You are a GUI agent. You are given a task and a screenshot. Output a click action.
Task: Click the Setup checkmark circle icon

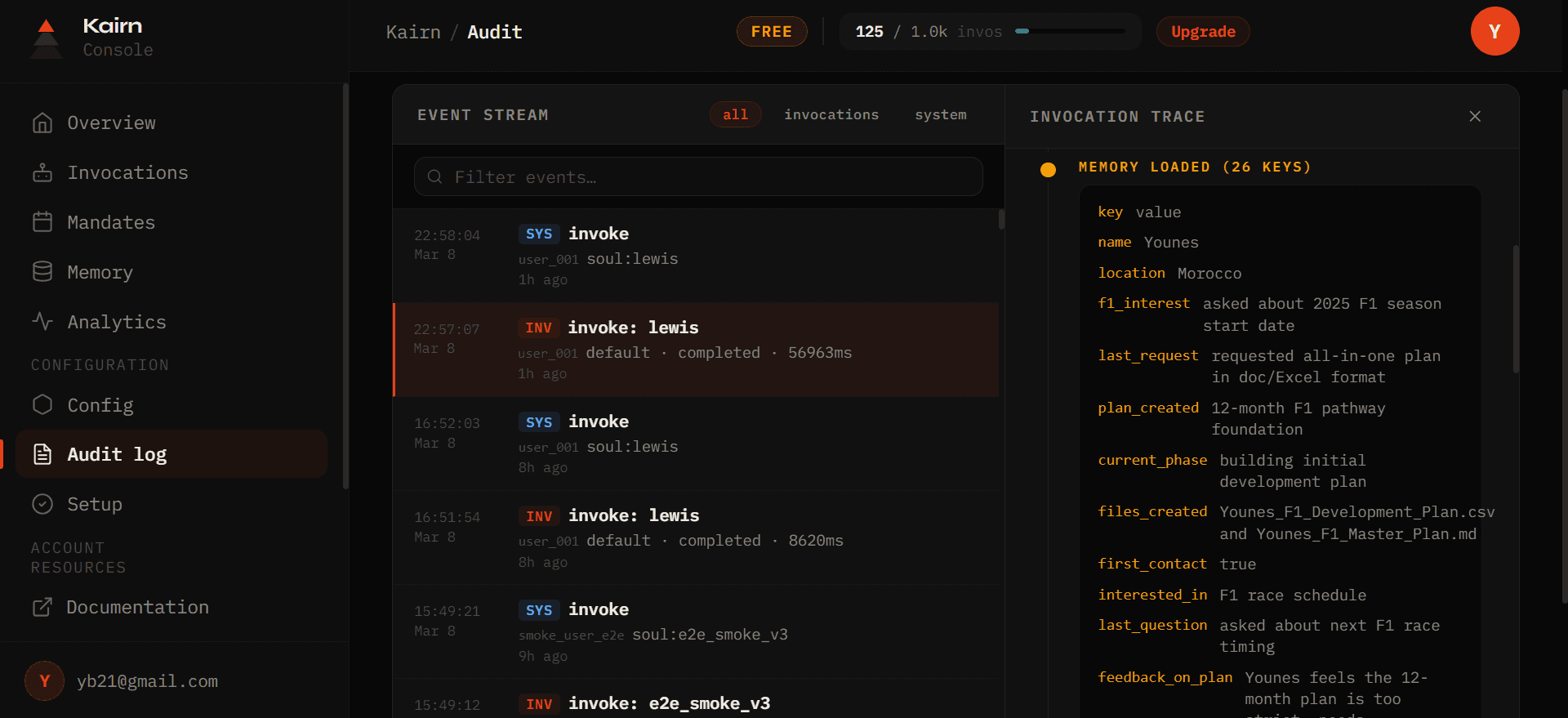tap(42, 504)
